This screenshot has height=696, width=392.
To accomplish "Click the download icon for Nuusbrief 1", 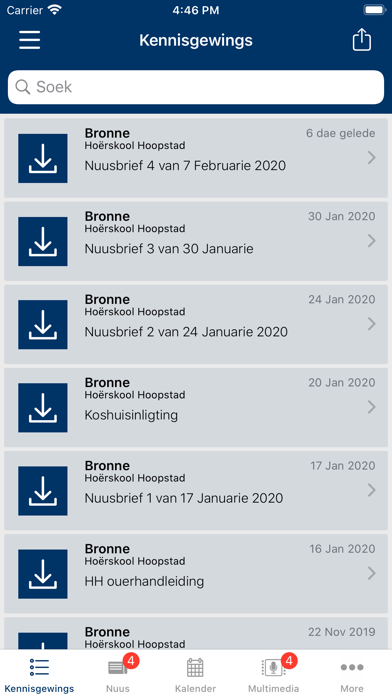I will pos(43,490).
